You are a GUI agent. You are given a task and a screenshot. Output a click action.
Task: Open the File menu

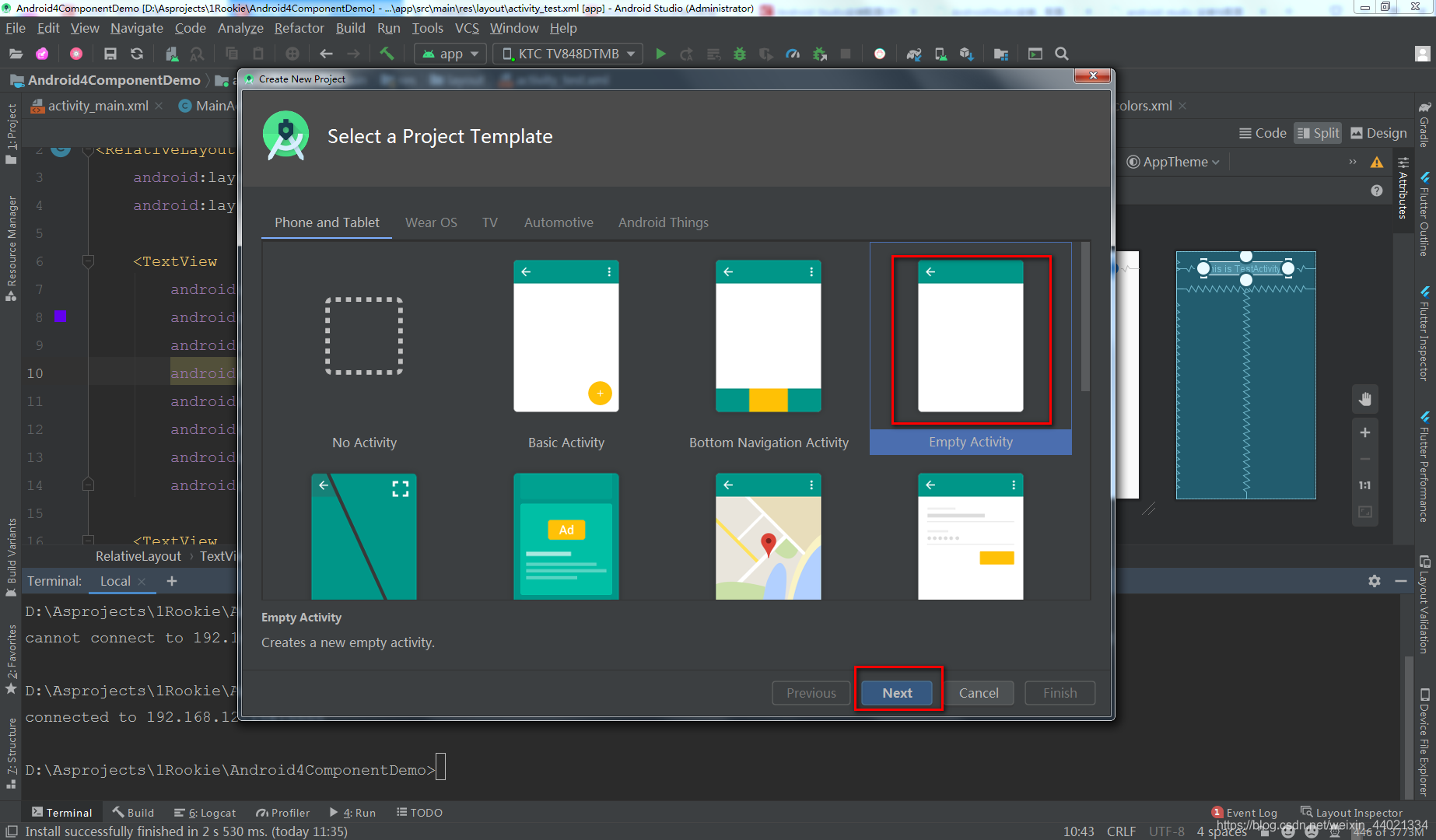point(16,28)
